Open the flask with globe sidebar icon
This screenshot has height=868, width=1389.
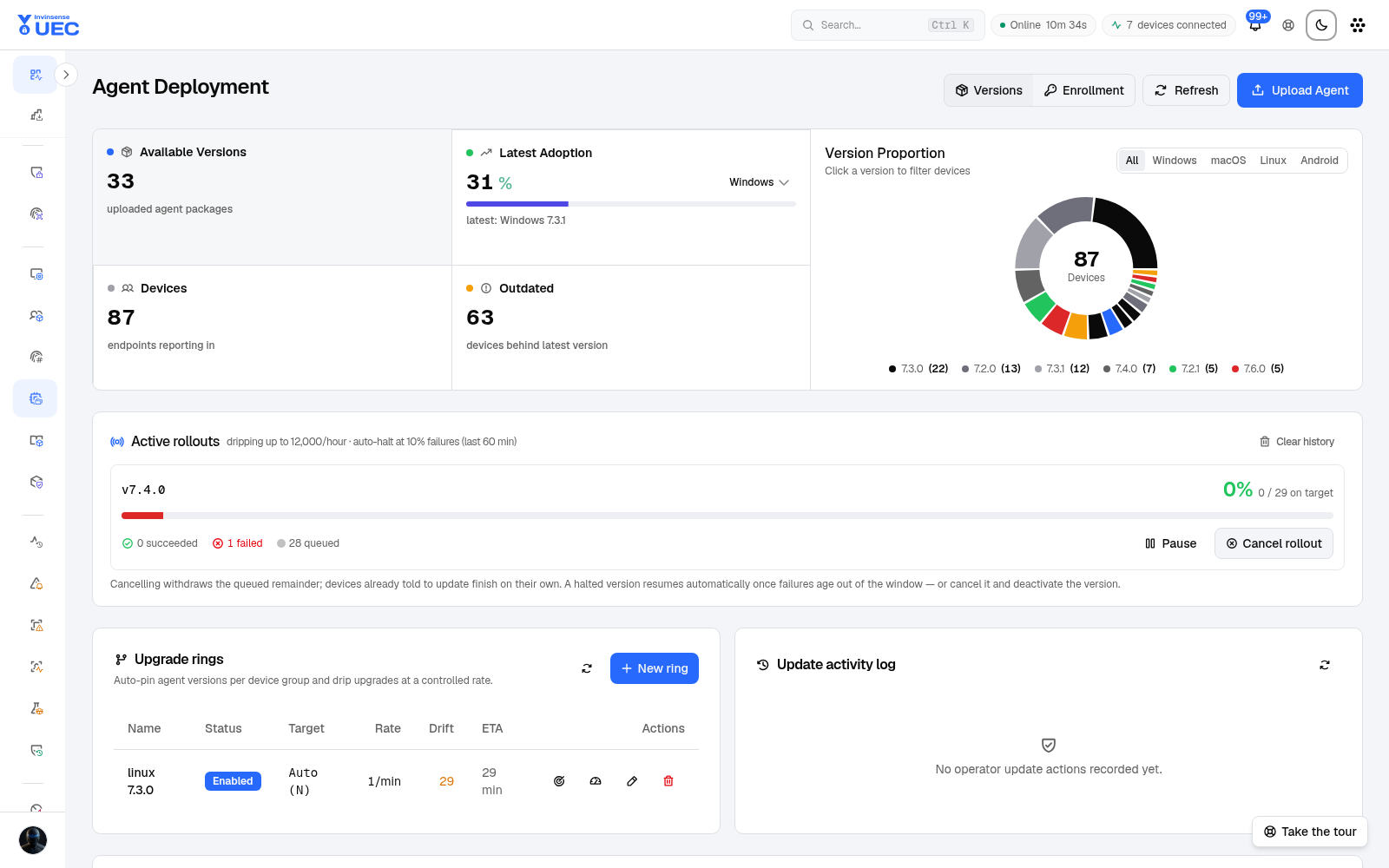coord(36,708)
